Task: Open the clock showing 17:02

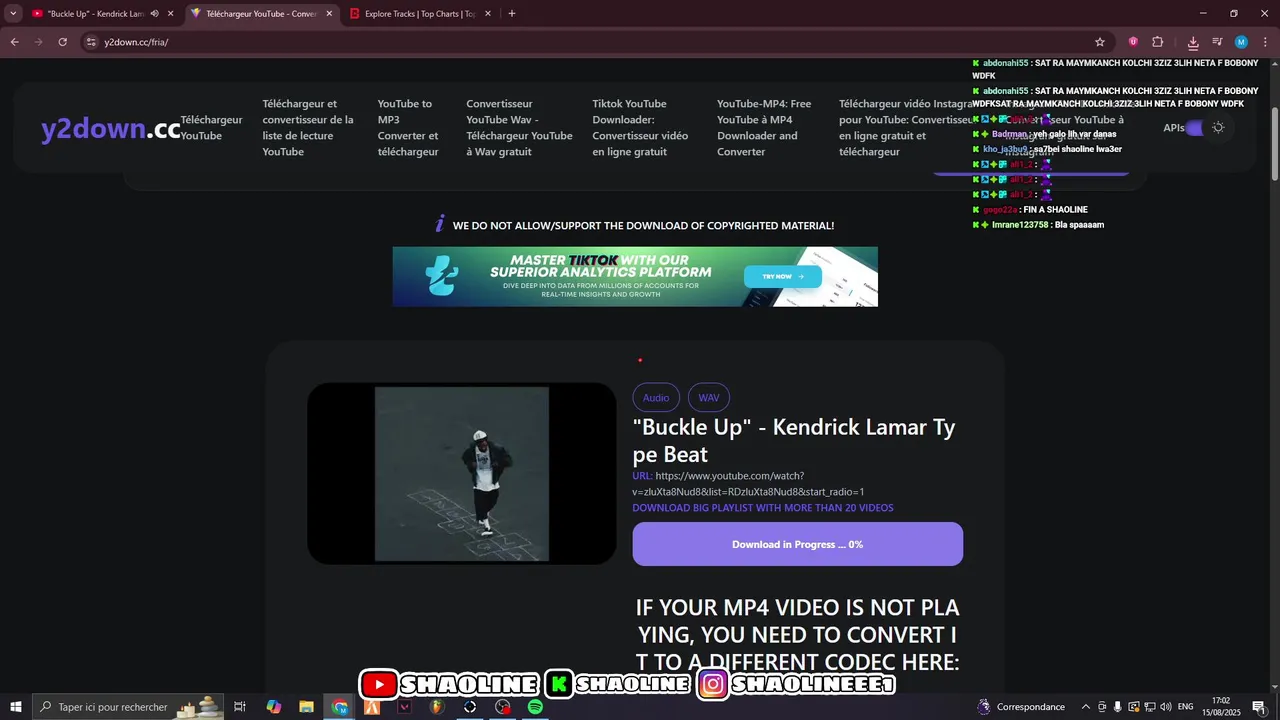Action: pos(1221,707)
